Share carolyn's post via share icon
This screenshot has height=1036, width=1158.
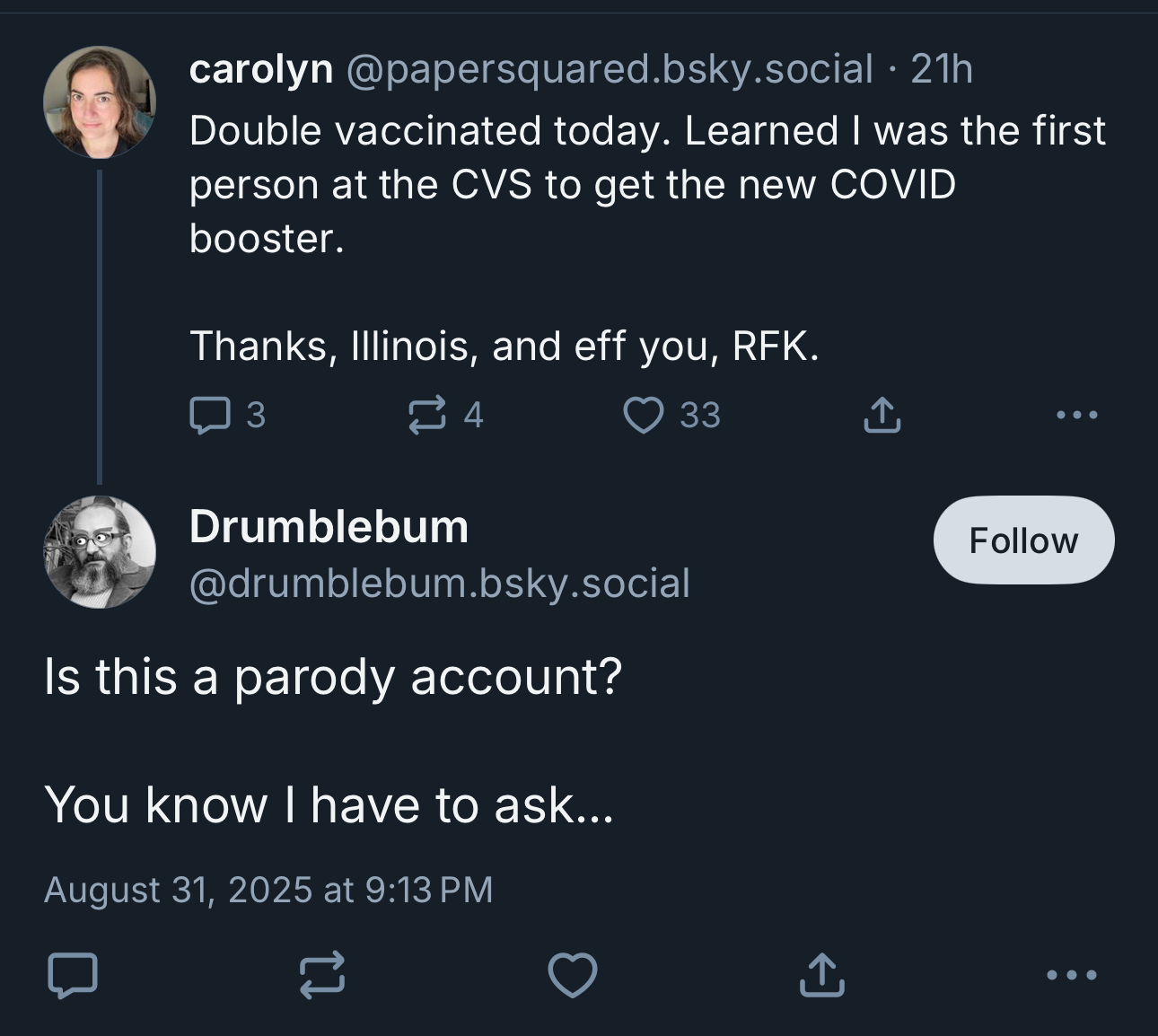pyautogui.click(x=882, y=415)
